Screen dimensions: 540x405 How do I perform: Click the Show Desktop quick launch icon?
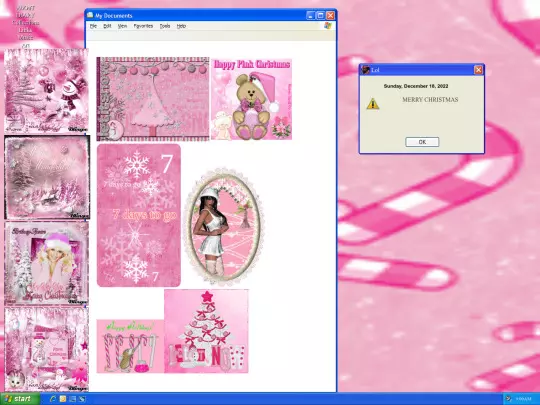click(x=72, y=399)
